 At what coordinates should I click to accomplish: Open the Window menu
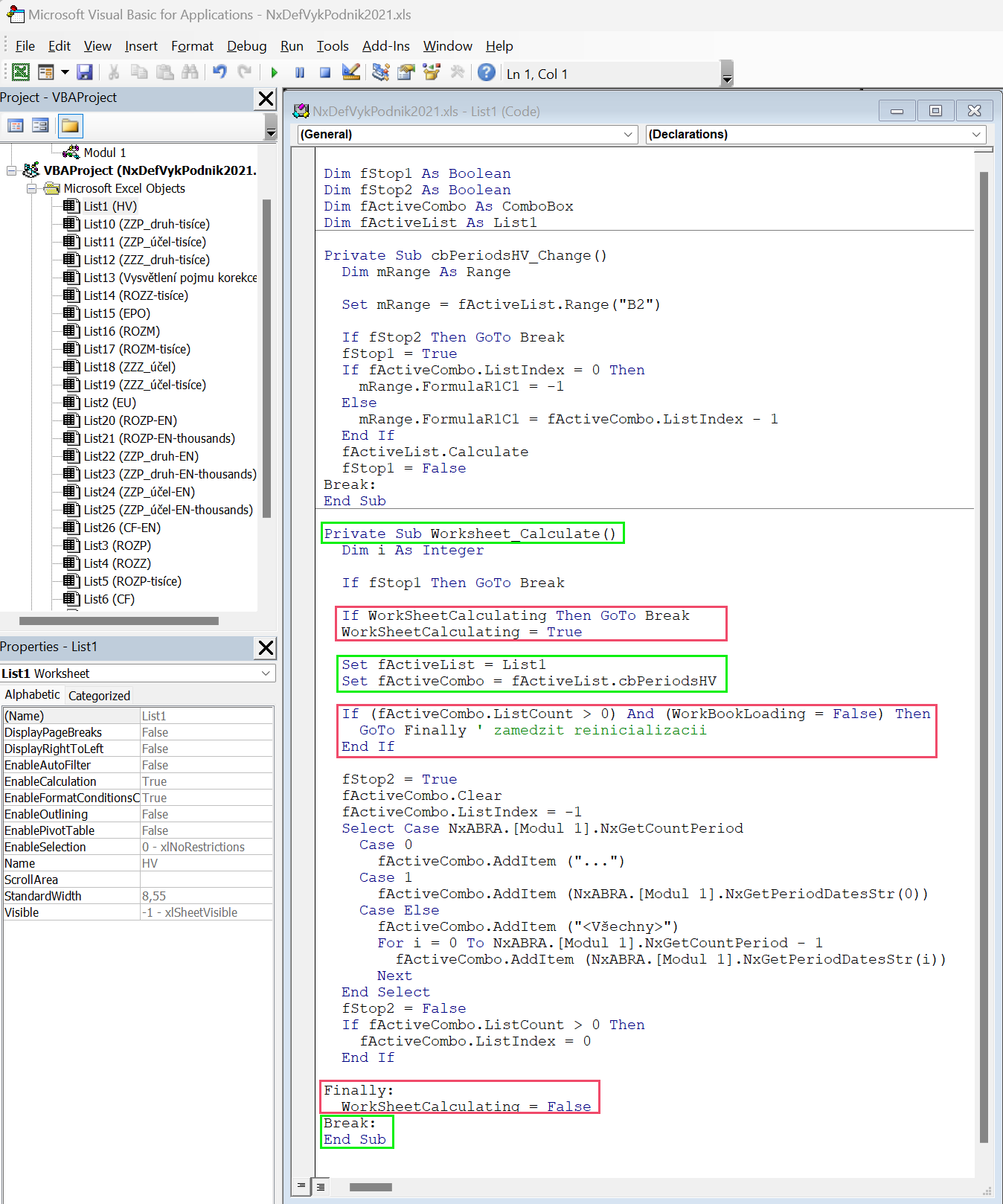click(448, 46)
